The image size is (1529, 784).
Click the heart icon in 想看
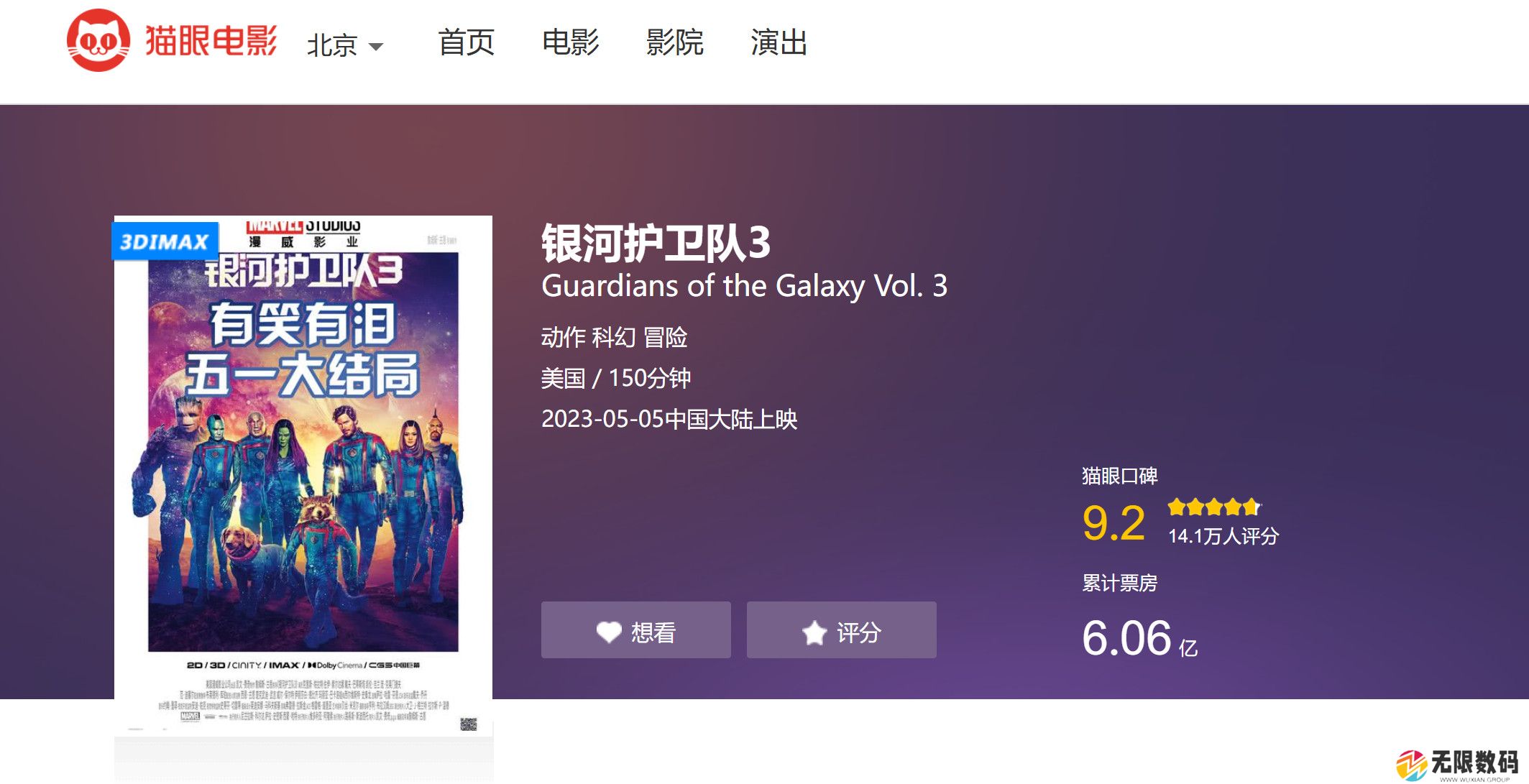[609, 632]
